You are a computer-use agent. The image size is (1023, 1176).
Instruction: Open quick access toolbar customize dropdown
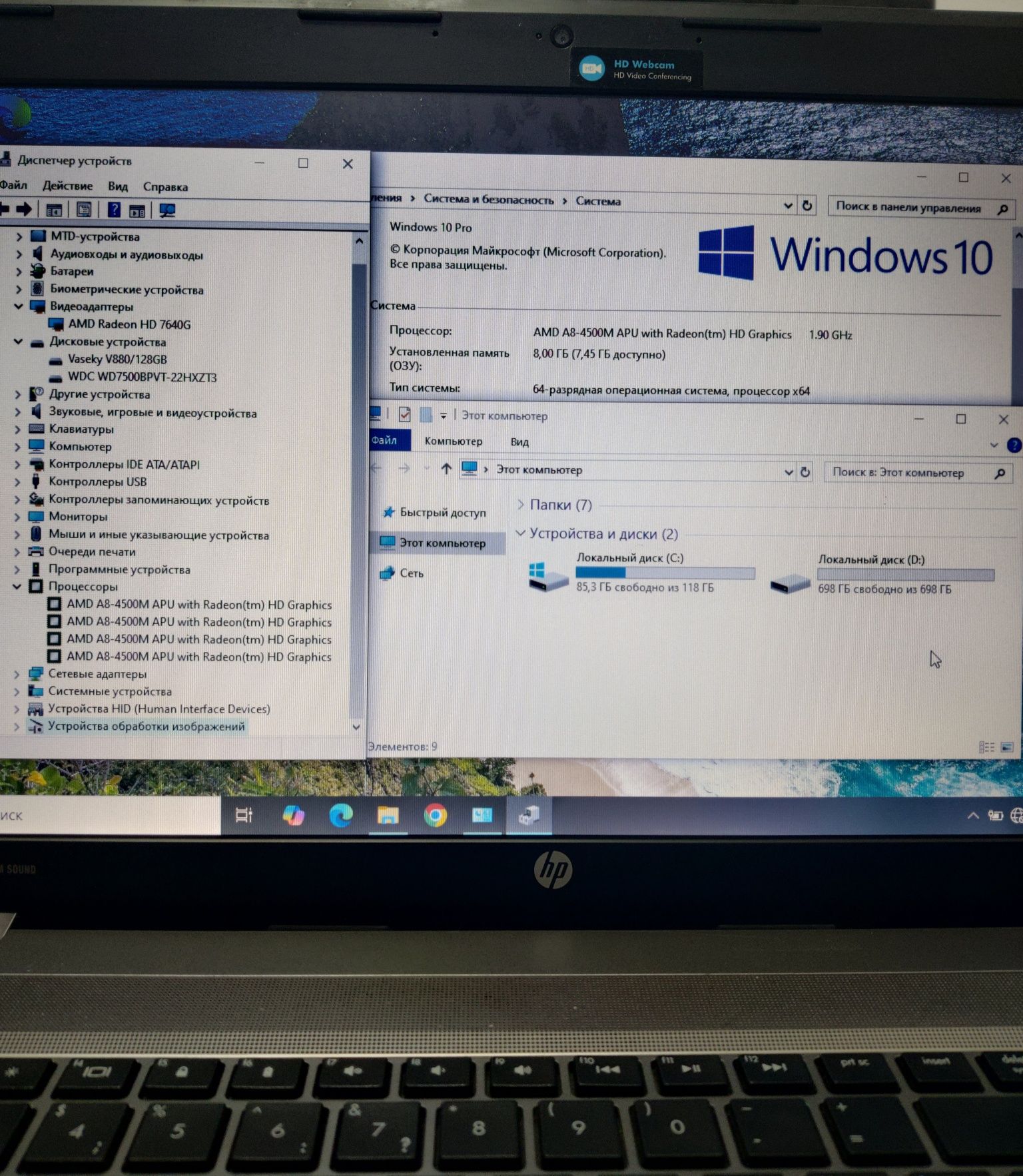pos(443,416)
